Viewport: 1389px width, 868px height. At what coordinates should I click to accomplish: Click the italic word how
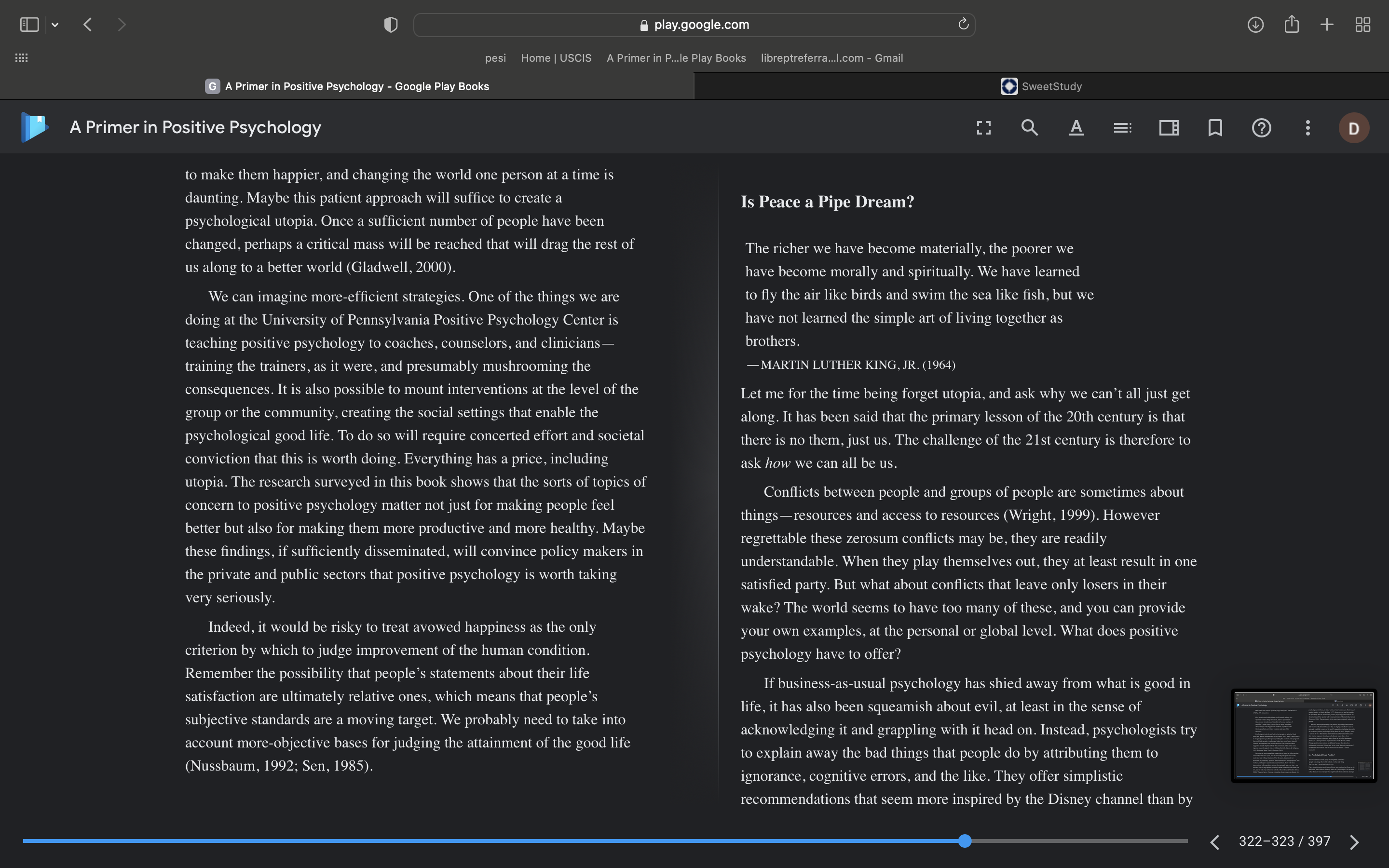[x=778, y=463]
